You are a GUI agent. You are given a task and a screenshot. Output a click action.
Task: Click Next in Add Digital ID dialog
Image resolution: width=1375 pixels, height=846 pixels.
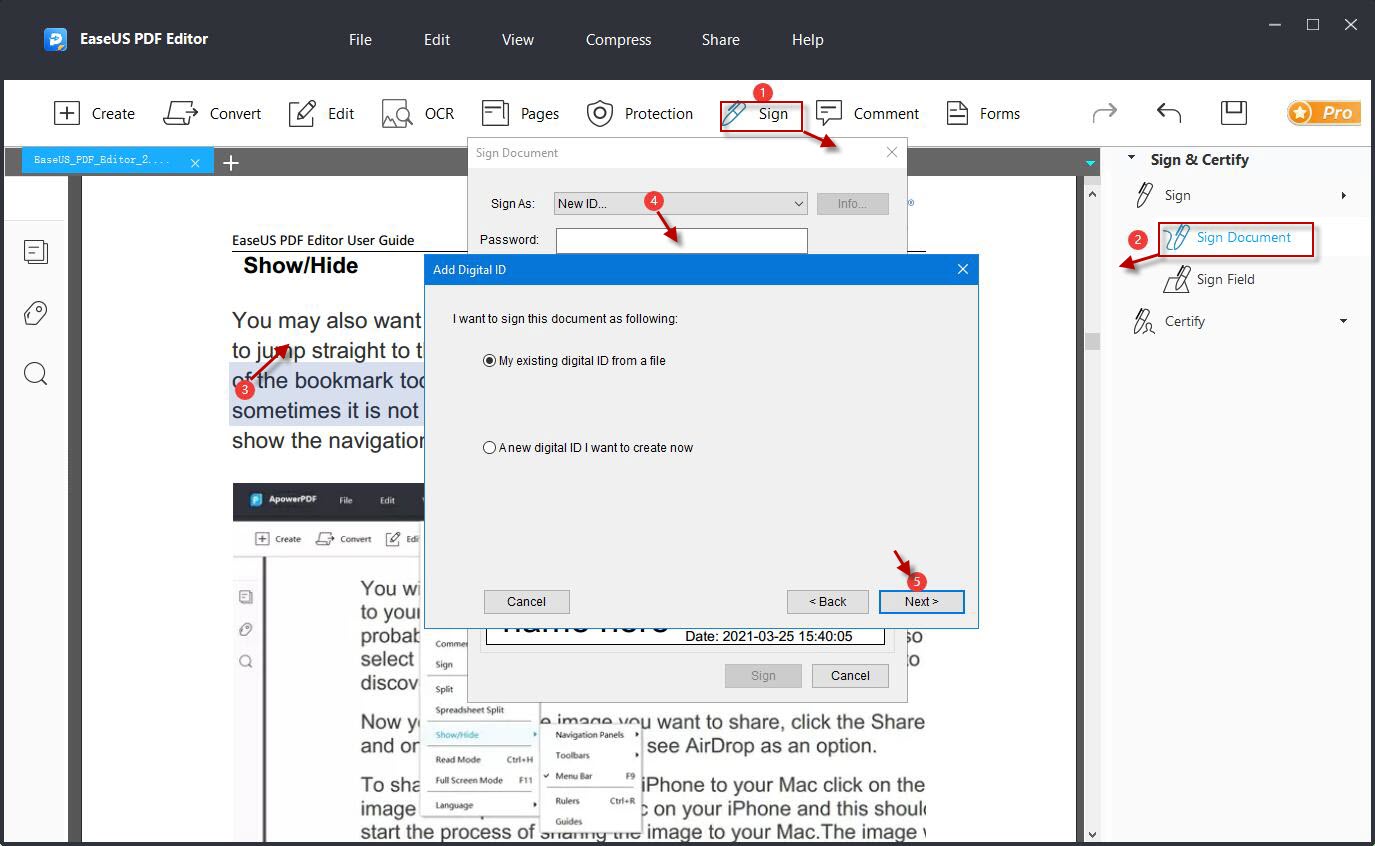(922, 601)
